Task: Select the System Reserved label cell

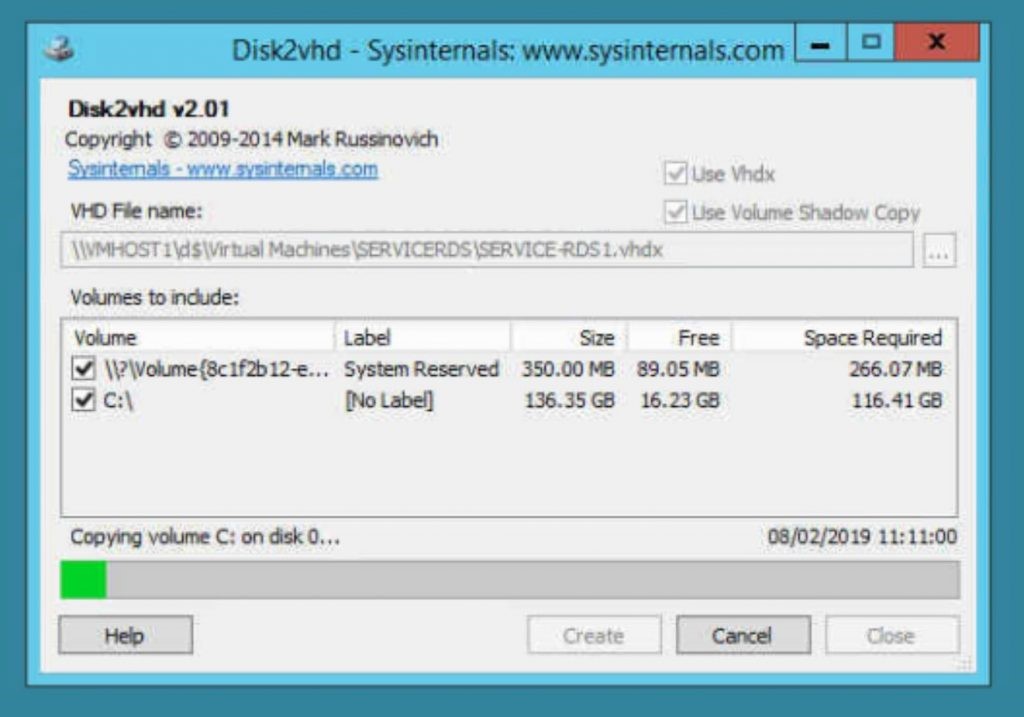Action: [x=421, y=369]
